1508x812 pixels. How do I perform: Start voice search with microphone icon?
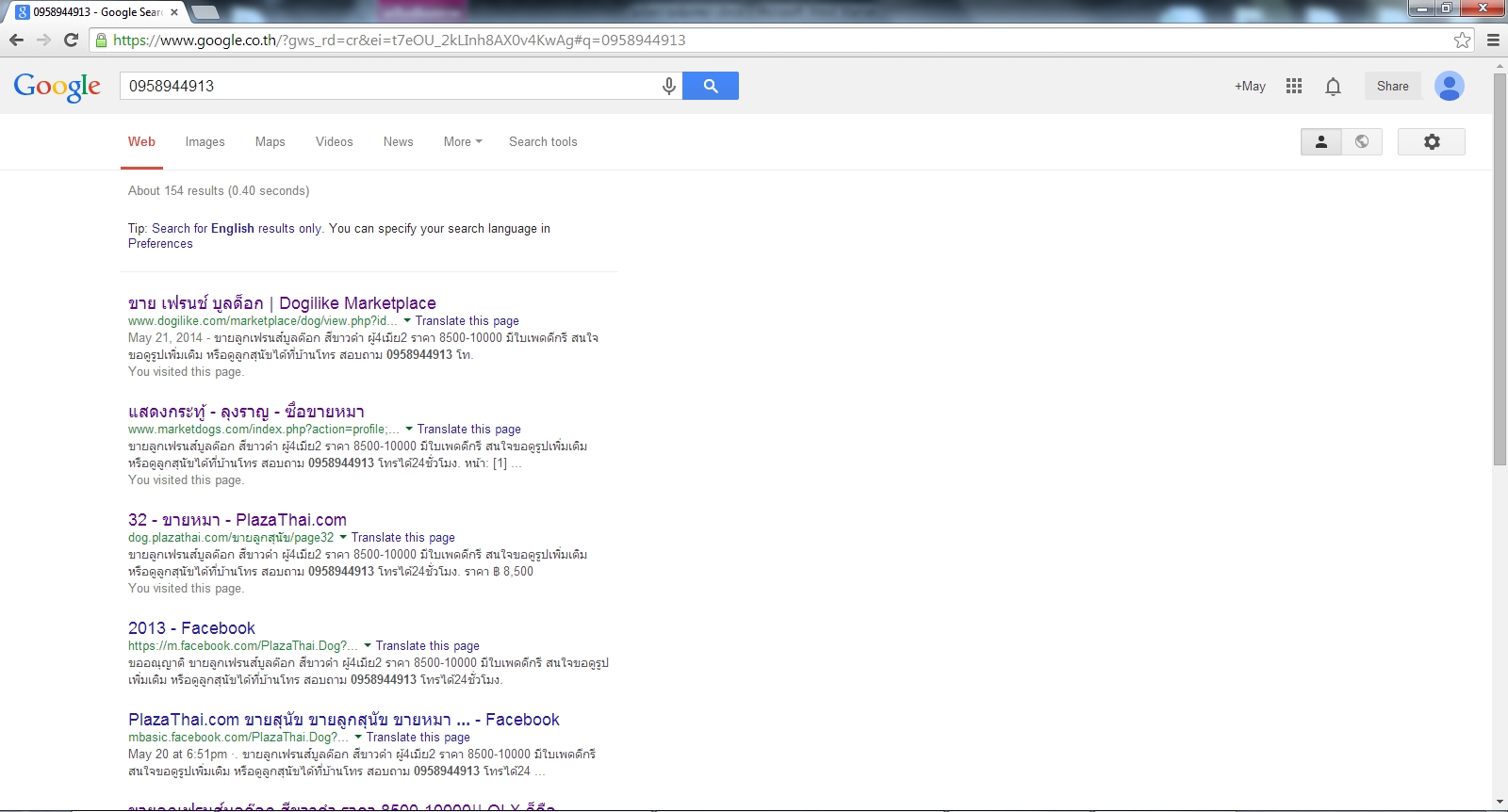668,86
